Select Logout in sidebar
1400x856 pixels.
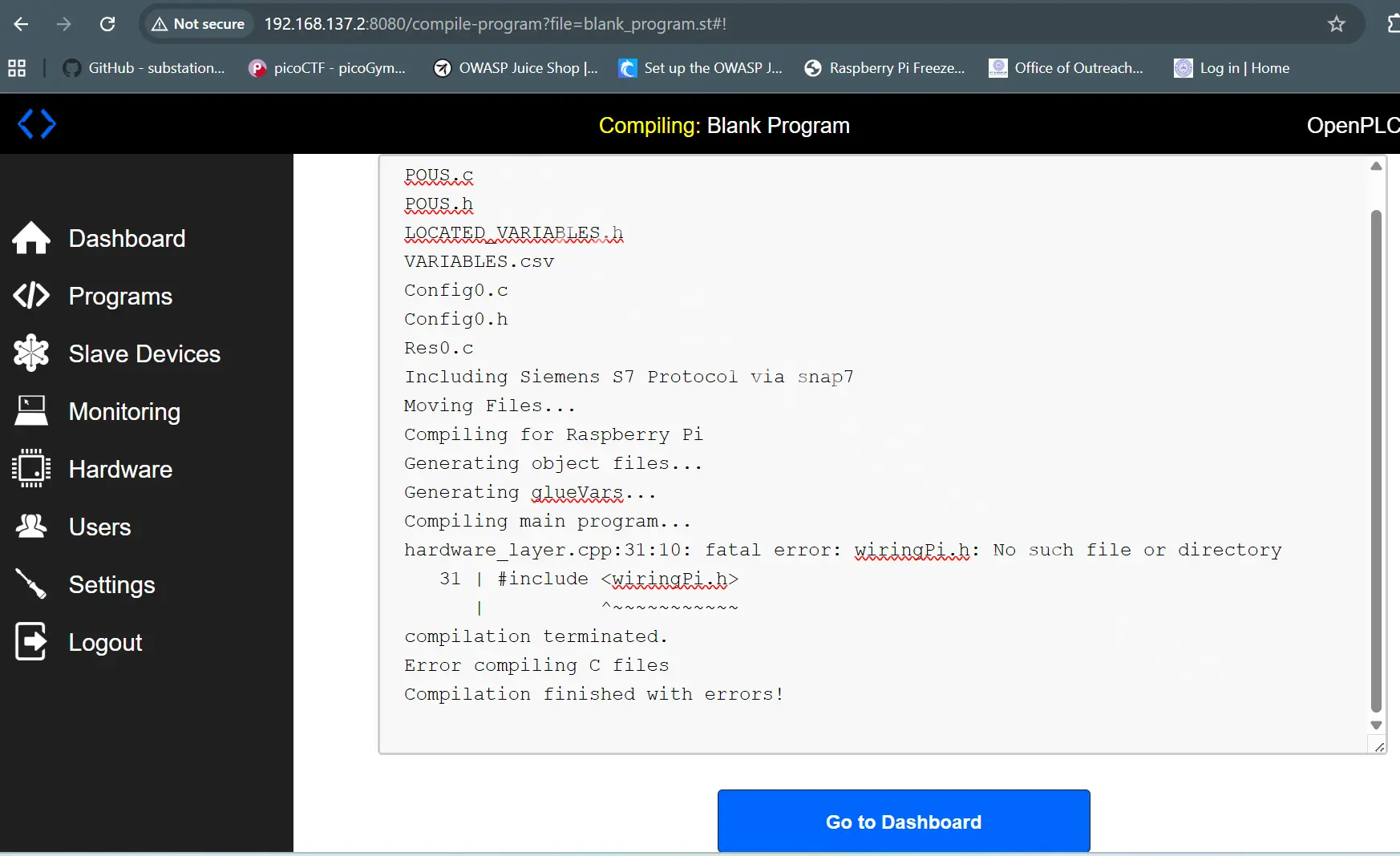pos(105,642)
